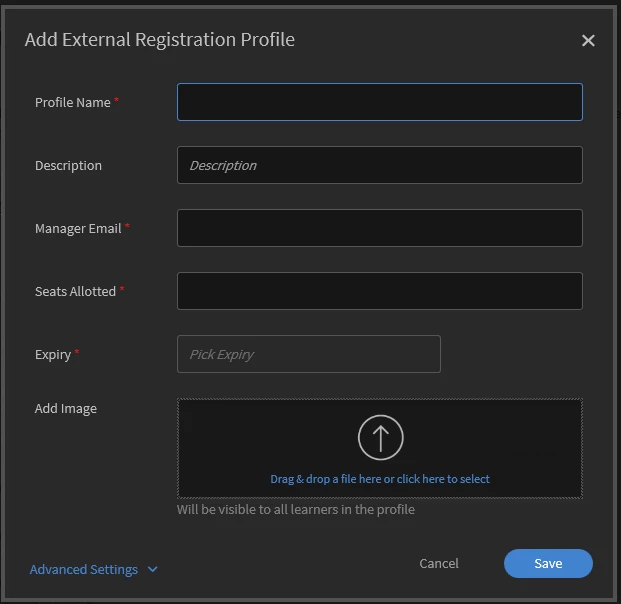
Task: Click the Expiry field label
Action: [x=53, y=355]
